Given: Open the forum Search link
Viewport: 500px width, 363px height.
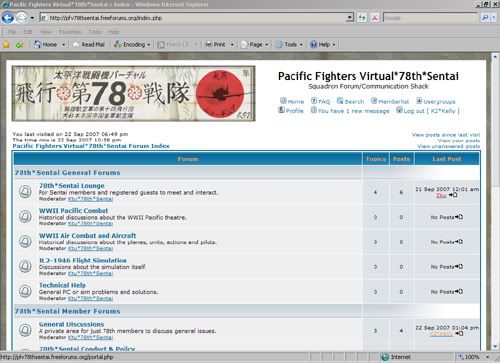Looking at the screenshot, I should tap(350, 101).
